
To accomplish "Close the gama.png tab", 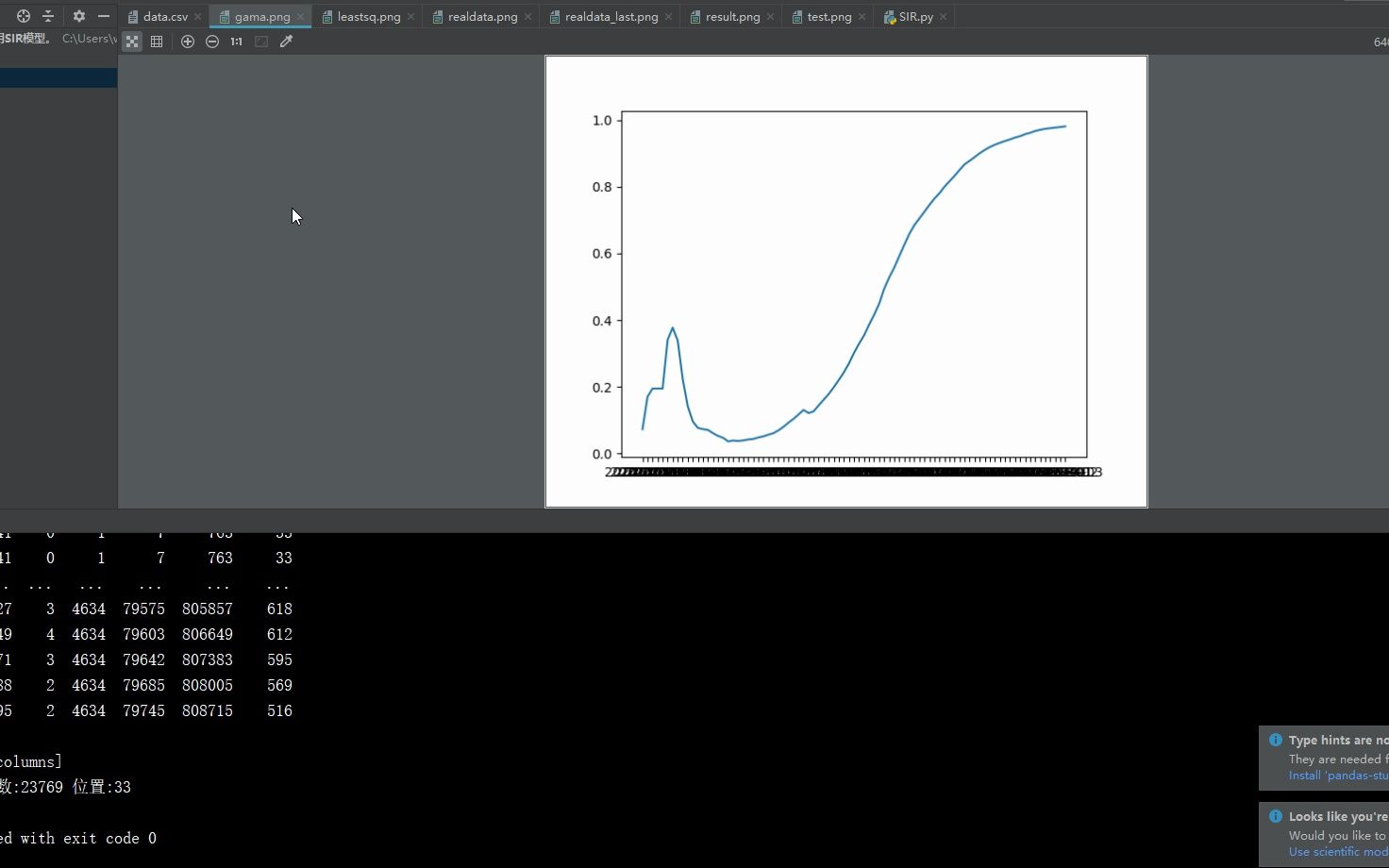I will click(x=300, y=17).
